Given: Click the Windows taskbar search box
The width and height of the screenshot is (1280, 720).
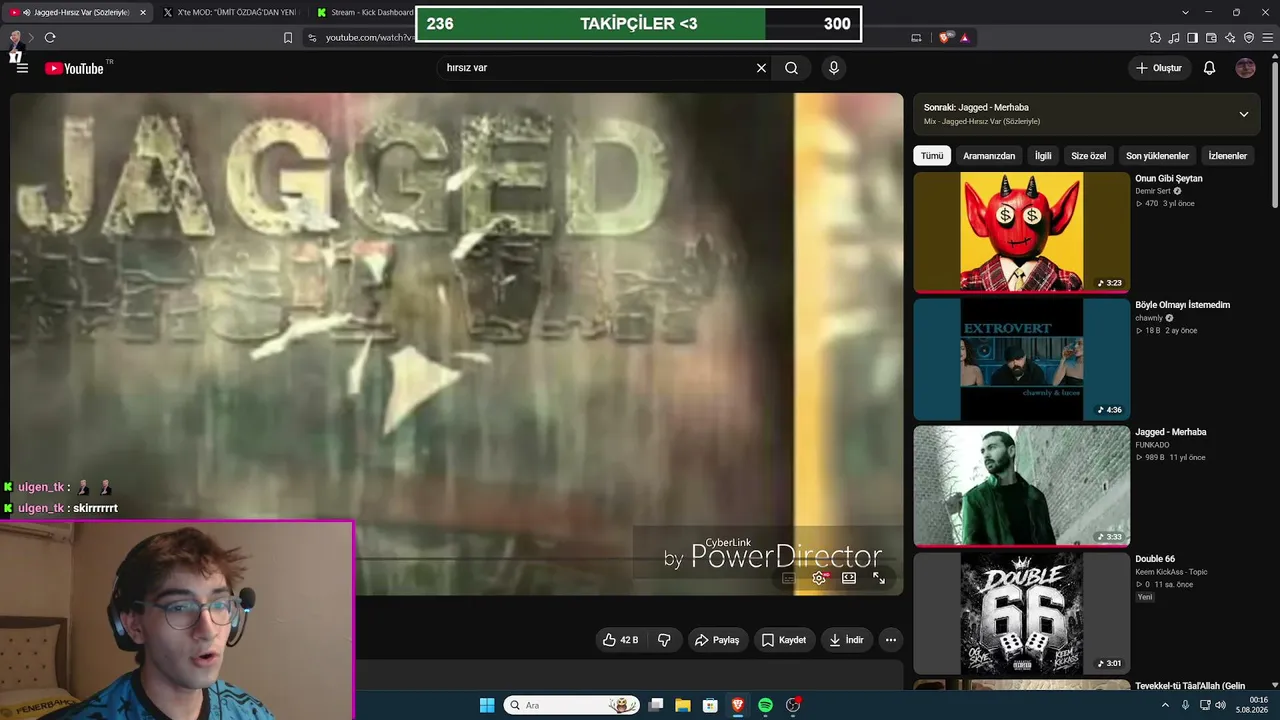Looking at the screenshot, I should [572, 705].
